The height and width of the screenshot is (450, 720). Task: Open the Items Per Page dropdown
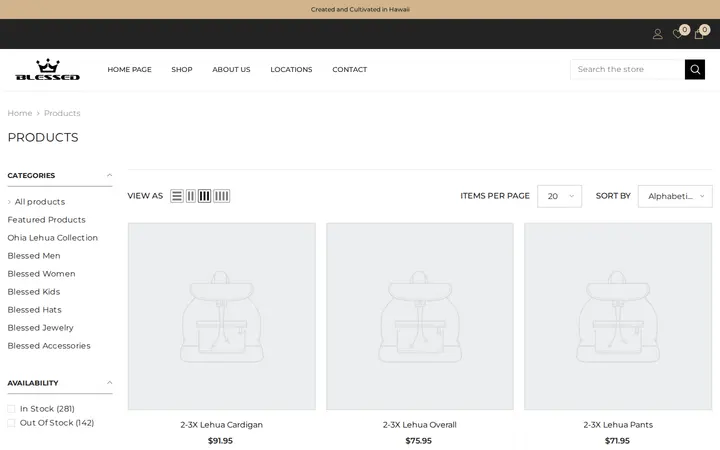(x=559, y=196)
